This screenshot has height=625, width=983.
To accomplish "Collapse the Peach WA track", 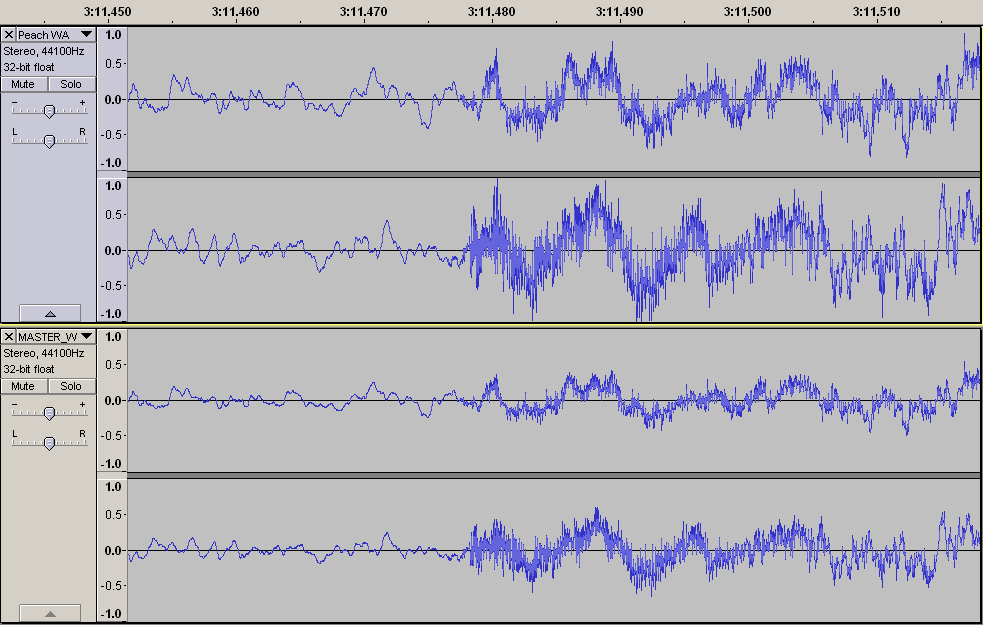I will pyautogui.click(x=50, y=313).
